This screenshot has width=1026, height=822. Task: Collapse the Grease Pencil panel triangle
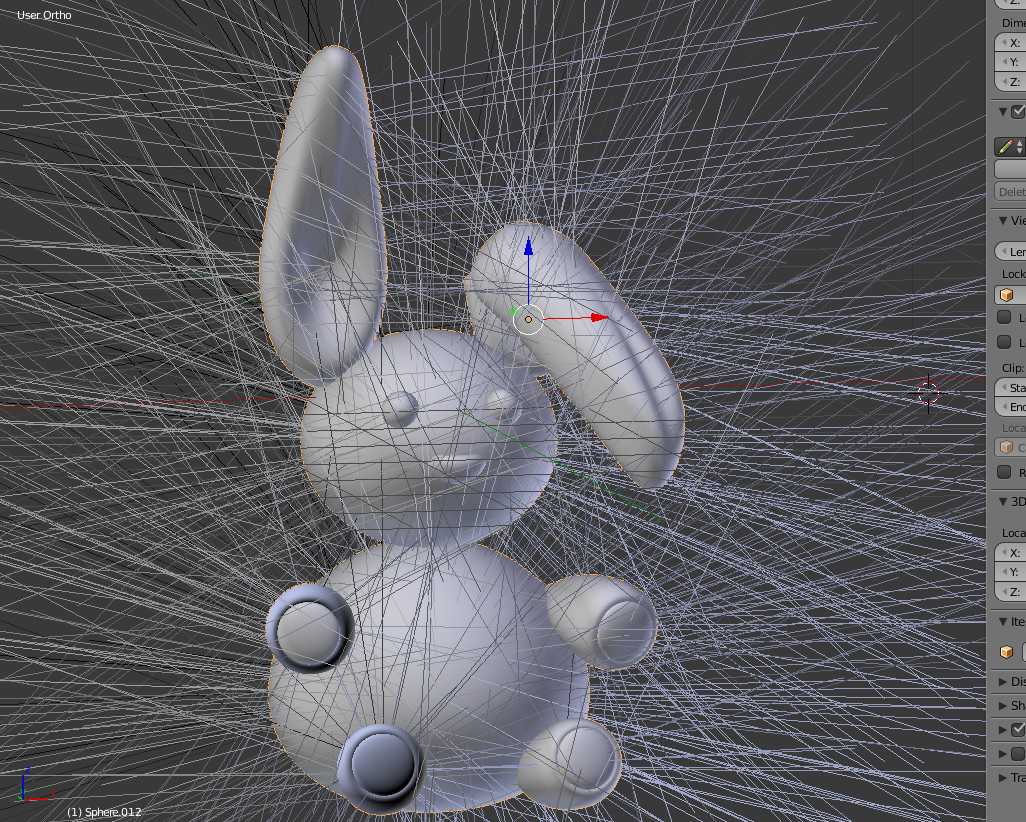click(1003, 111)
